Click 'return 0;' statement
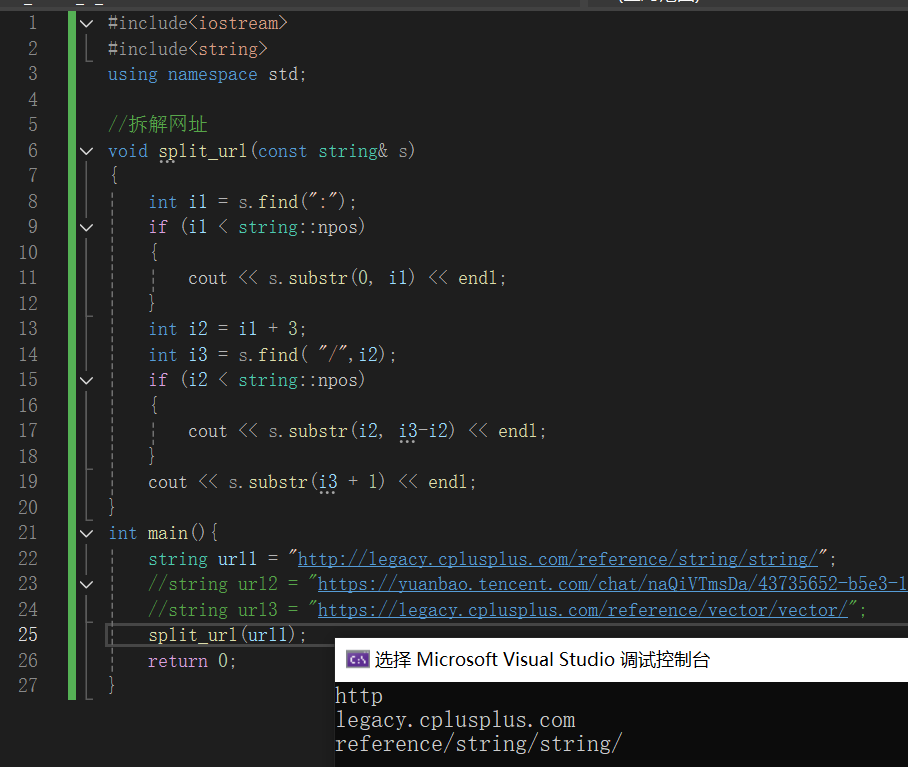The image size is (908, 767). (192, 660)
